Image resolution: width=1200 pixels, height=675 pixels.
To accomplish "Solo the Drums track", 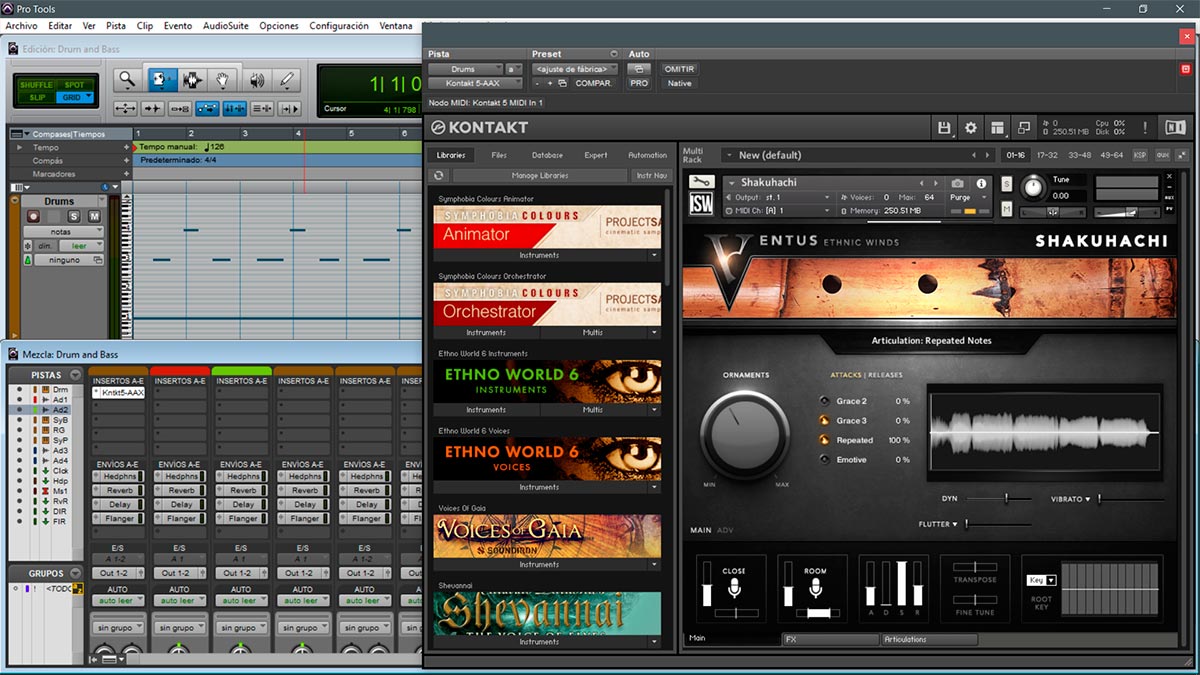I will (74, 216).
